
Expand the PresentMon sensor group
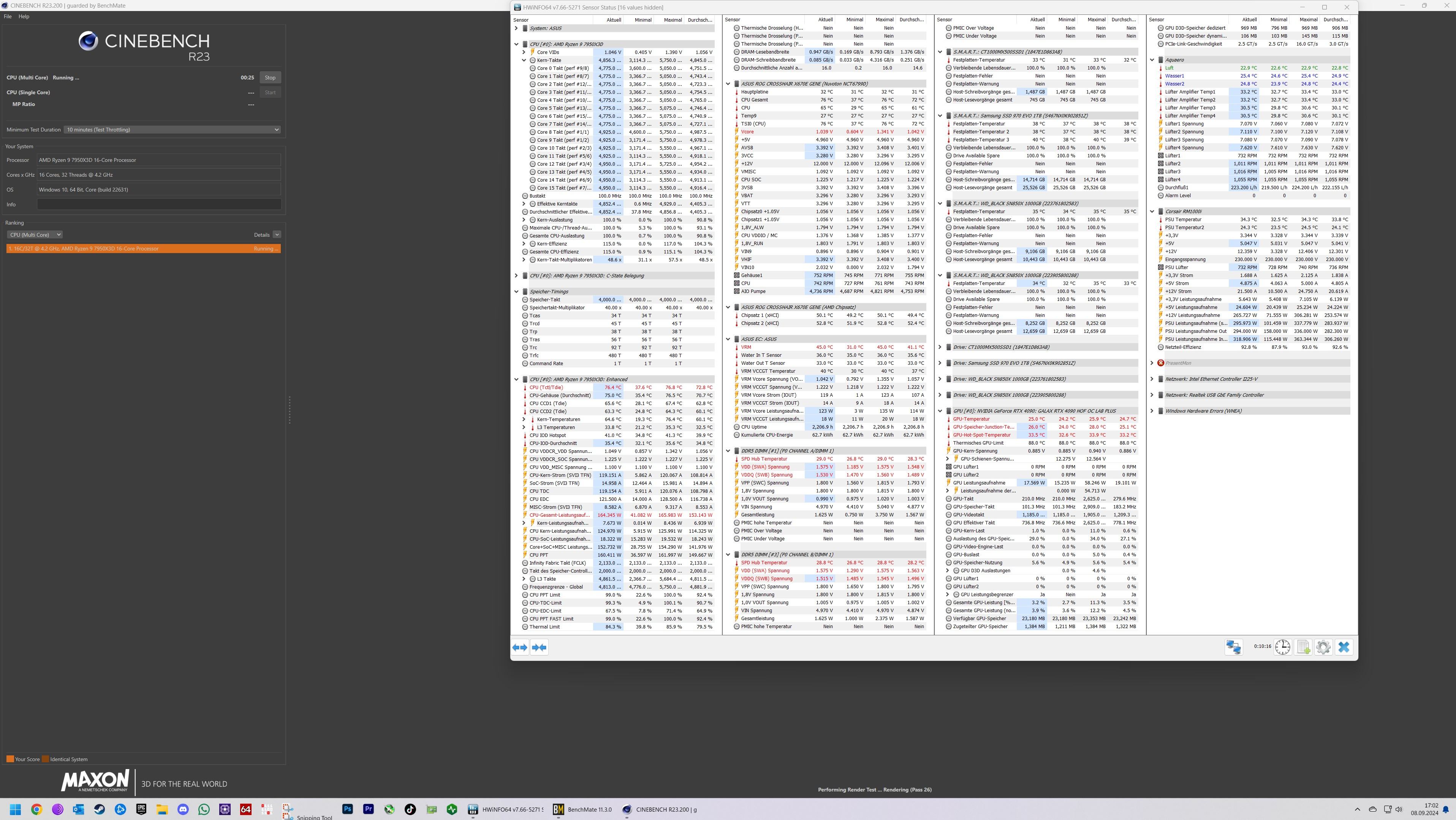(x=1152, y=363)
